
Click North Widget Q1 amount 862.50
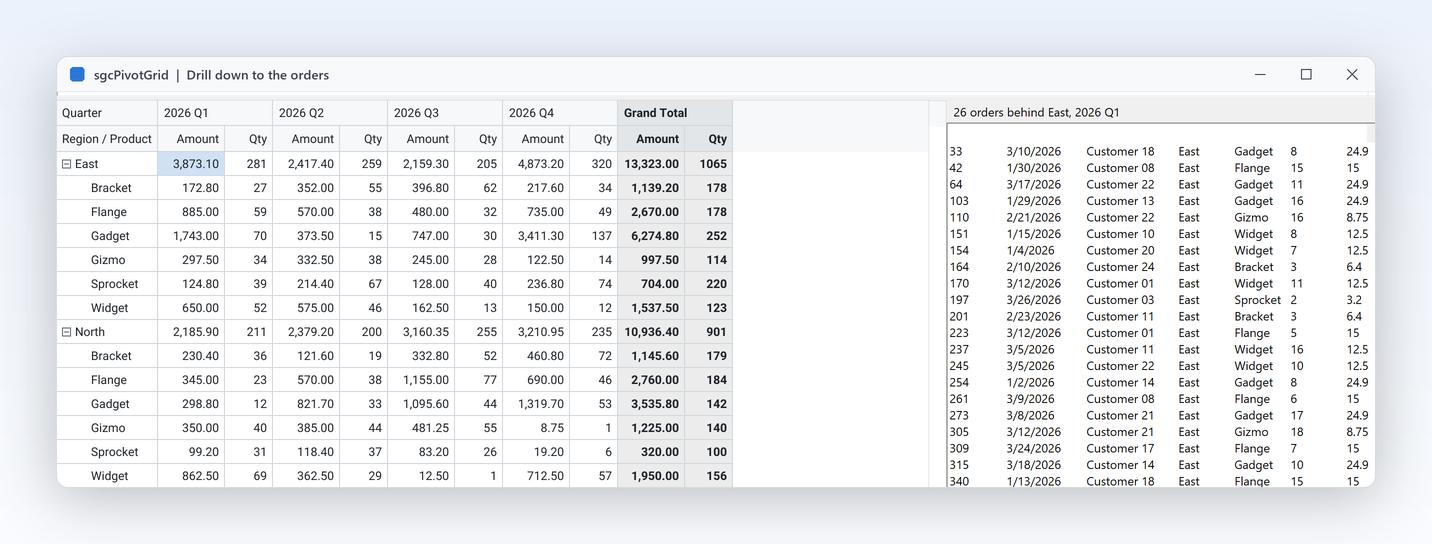191,476
